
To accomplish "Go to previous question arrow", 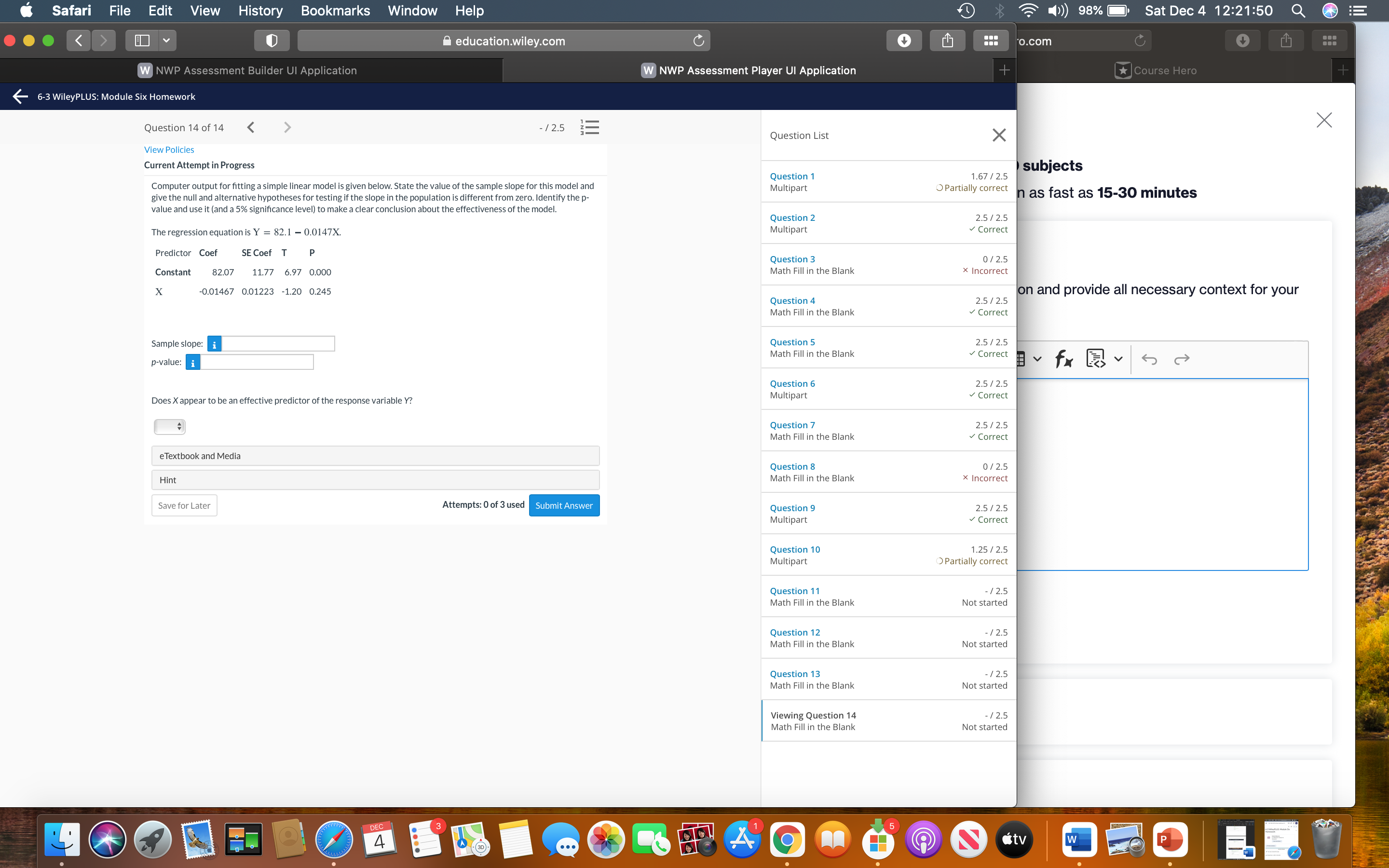I will (x=251, y=127).
